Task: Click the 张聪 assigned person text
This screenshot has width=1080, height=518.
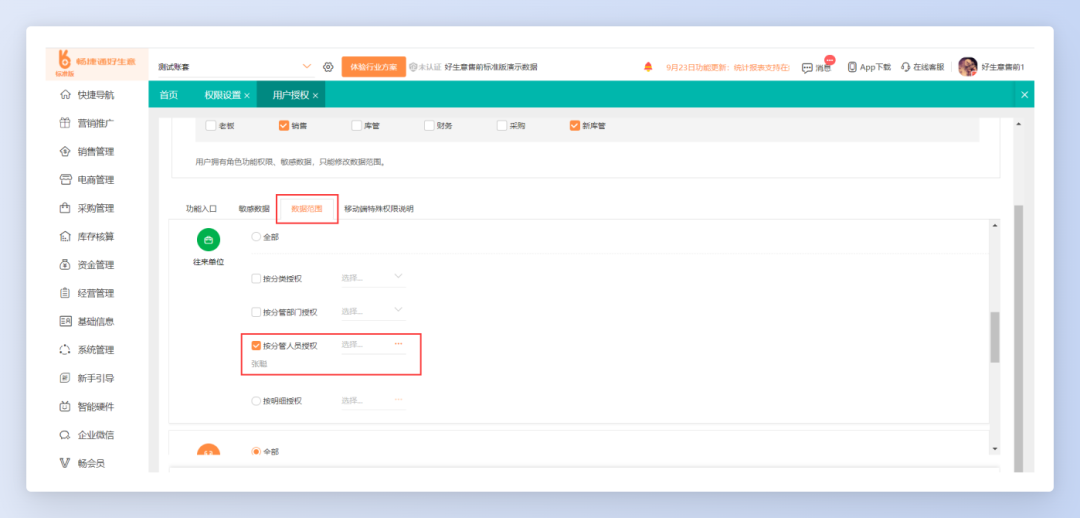Action: 259,363
